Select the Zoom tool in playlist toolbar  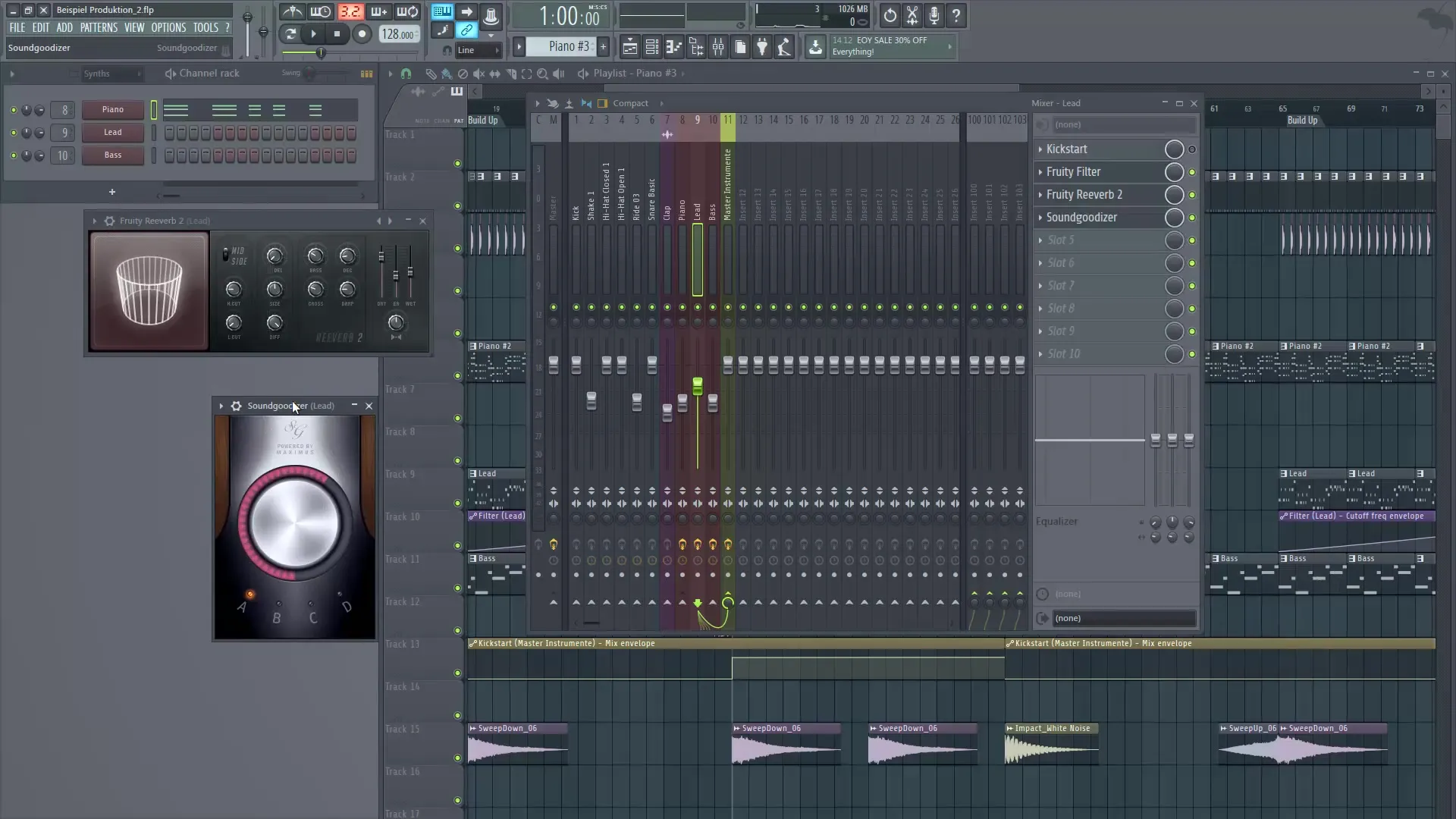click(x=543, y=74)
